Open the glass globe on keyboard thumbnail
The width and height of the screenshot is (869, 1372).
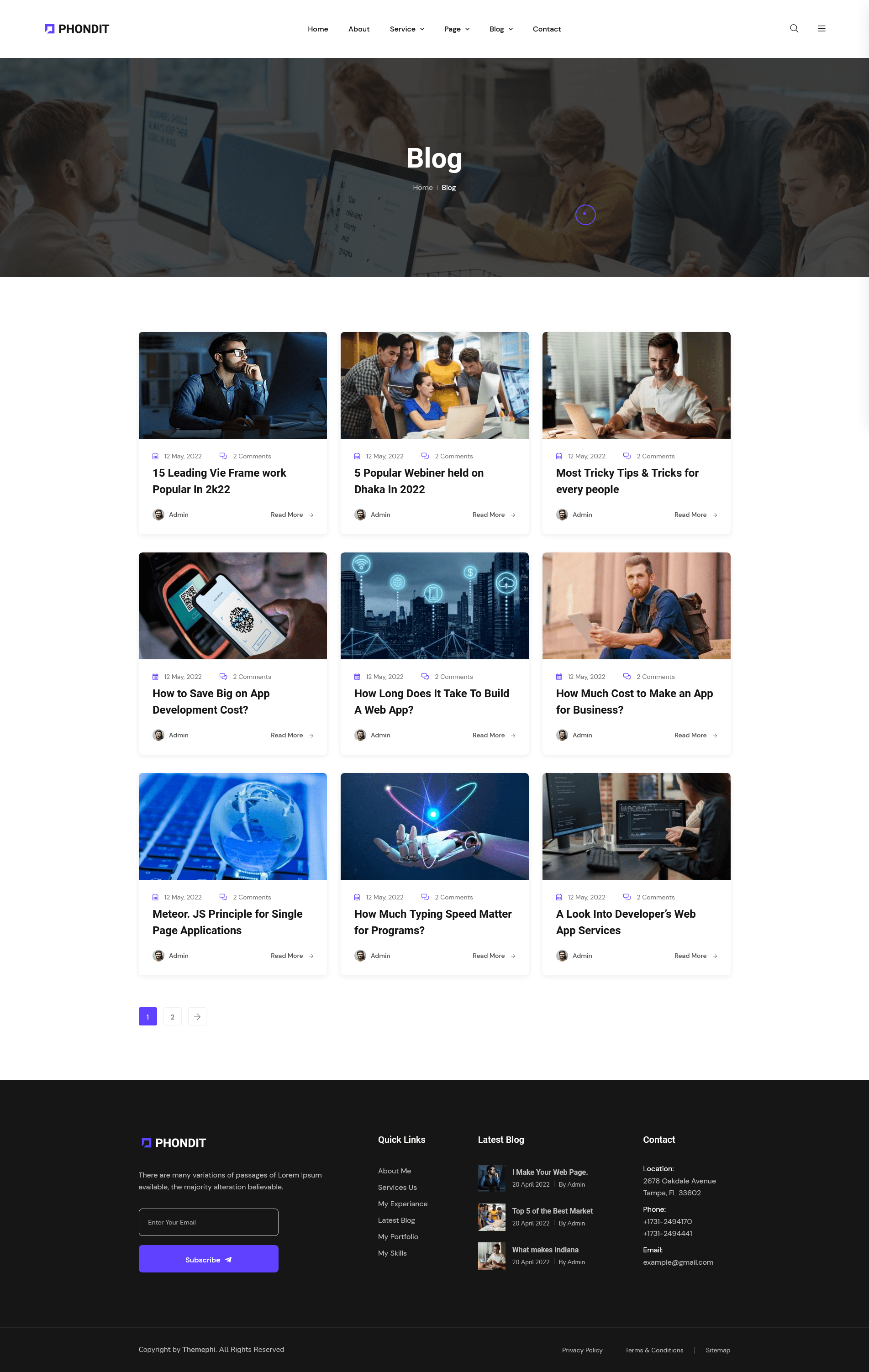click(x=232, y=826)
